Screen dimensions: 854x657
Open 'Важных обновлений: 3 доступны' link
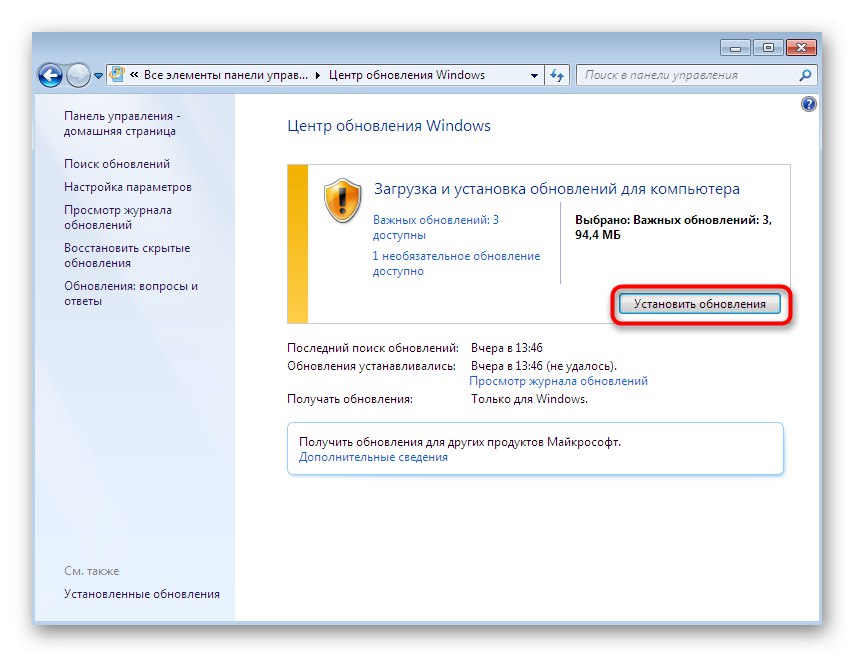click(436, 227)
